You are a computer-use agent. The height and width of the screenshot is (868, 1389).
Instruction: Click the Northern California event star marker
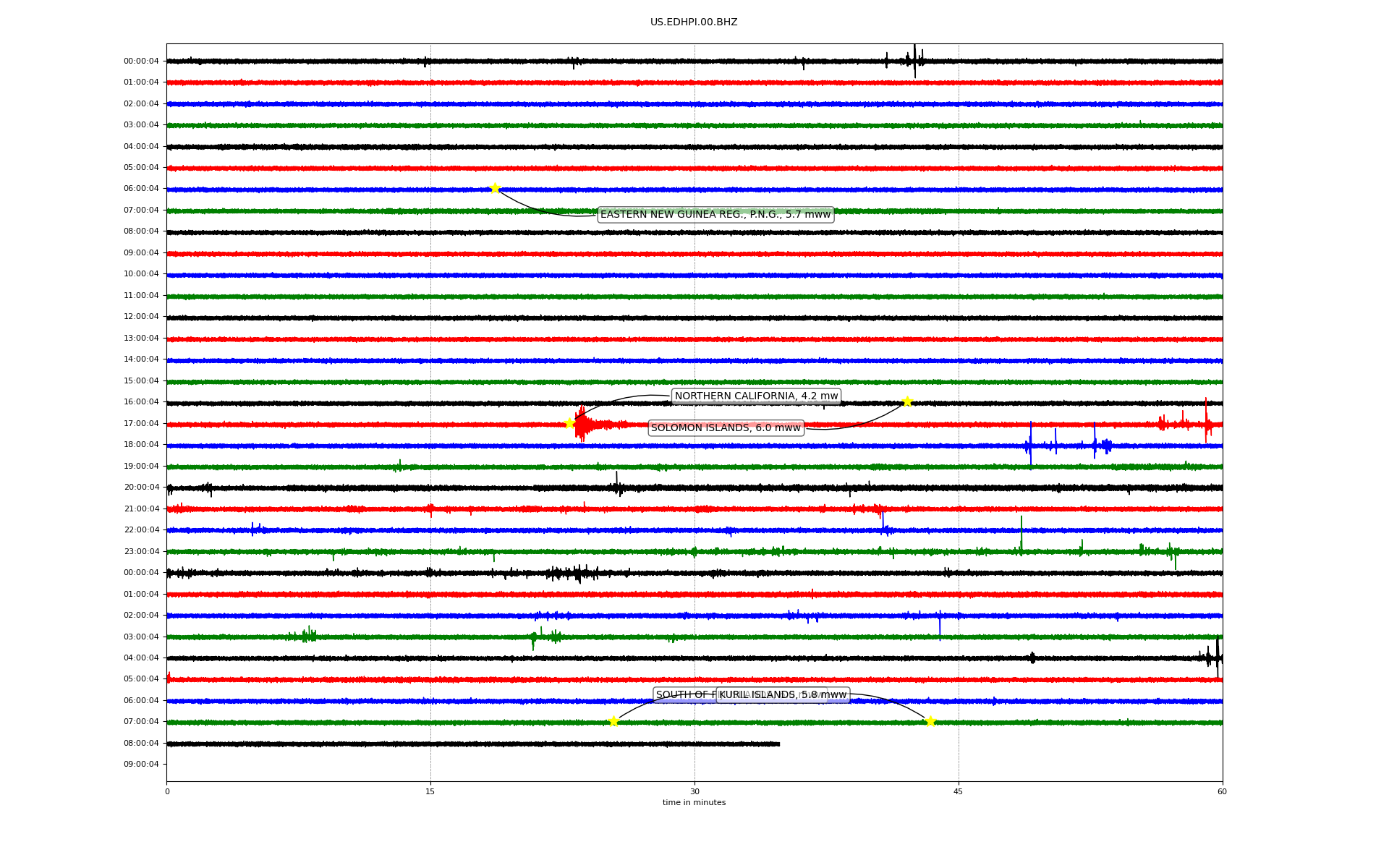(x=569, y=423)
